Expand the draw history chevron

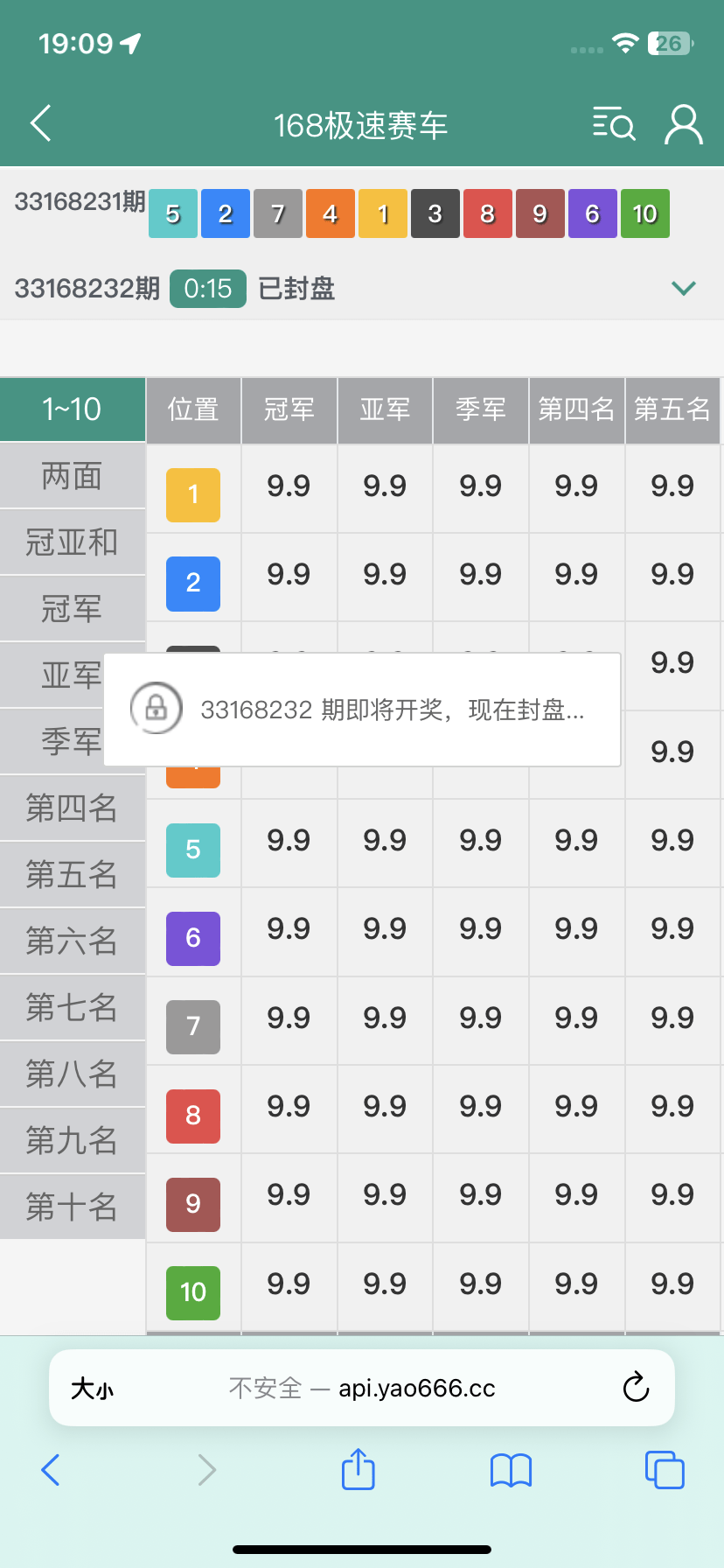683,288
